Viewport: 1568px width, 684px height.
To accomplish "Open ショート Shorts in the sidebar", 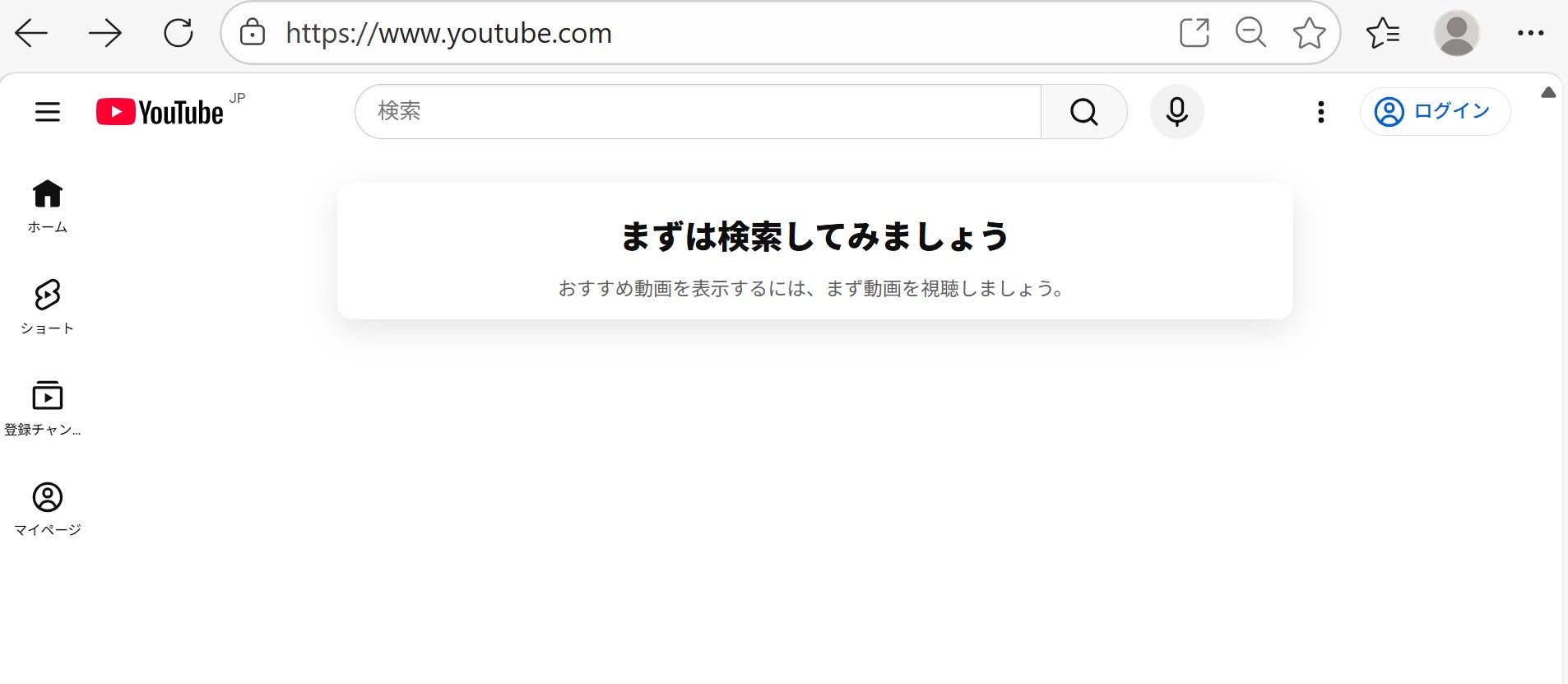I will coord(48,307).
